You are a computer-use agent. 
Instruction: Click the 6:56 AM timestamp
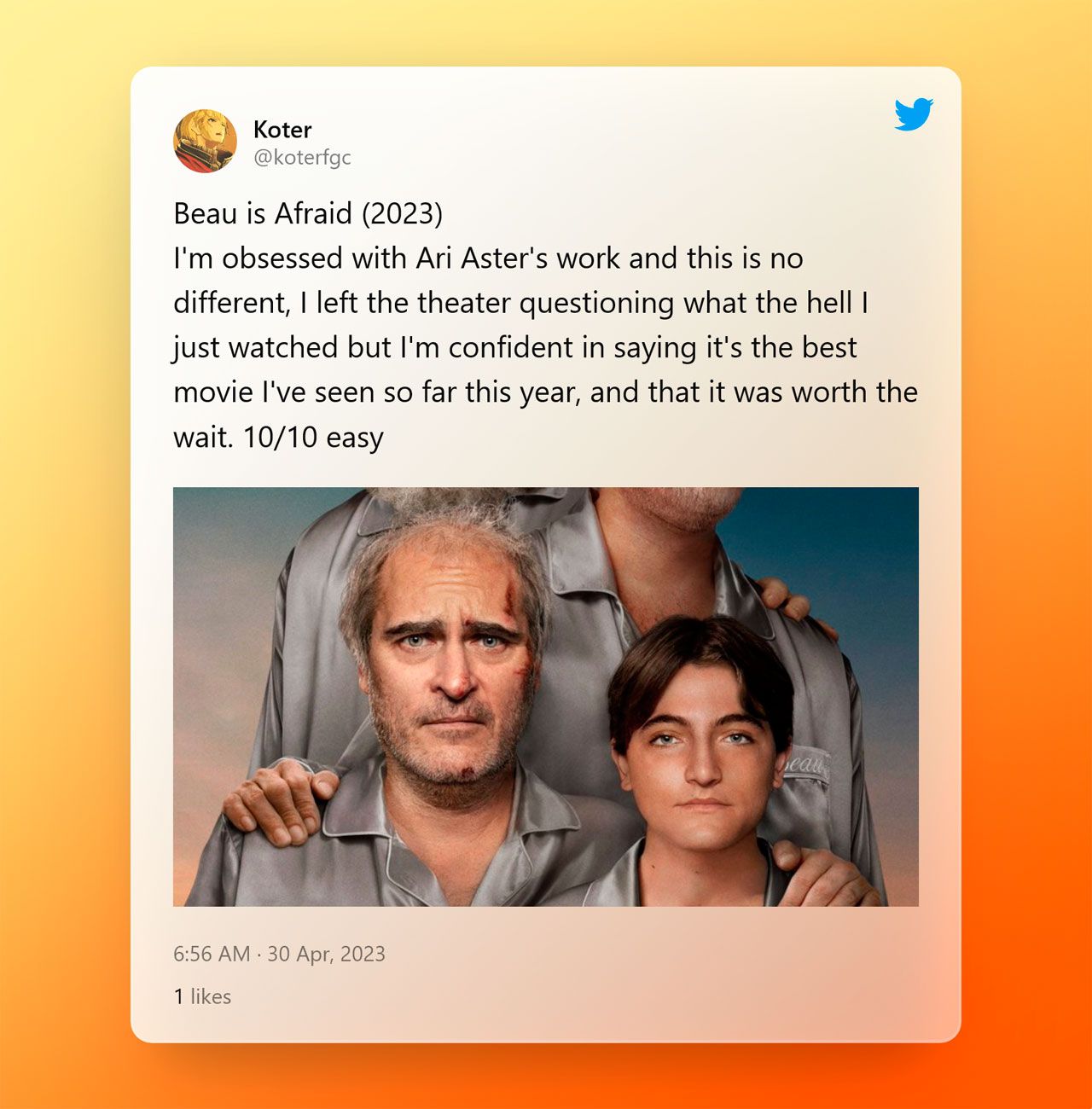212,954
